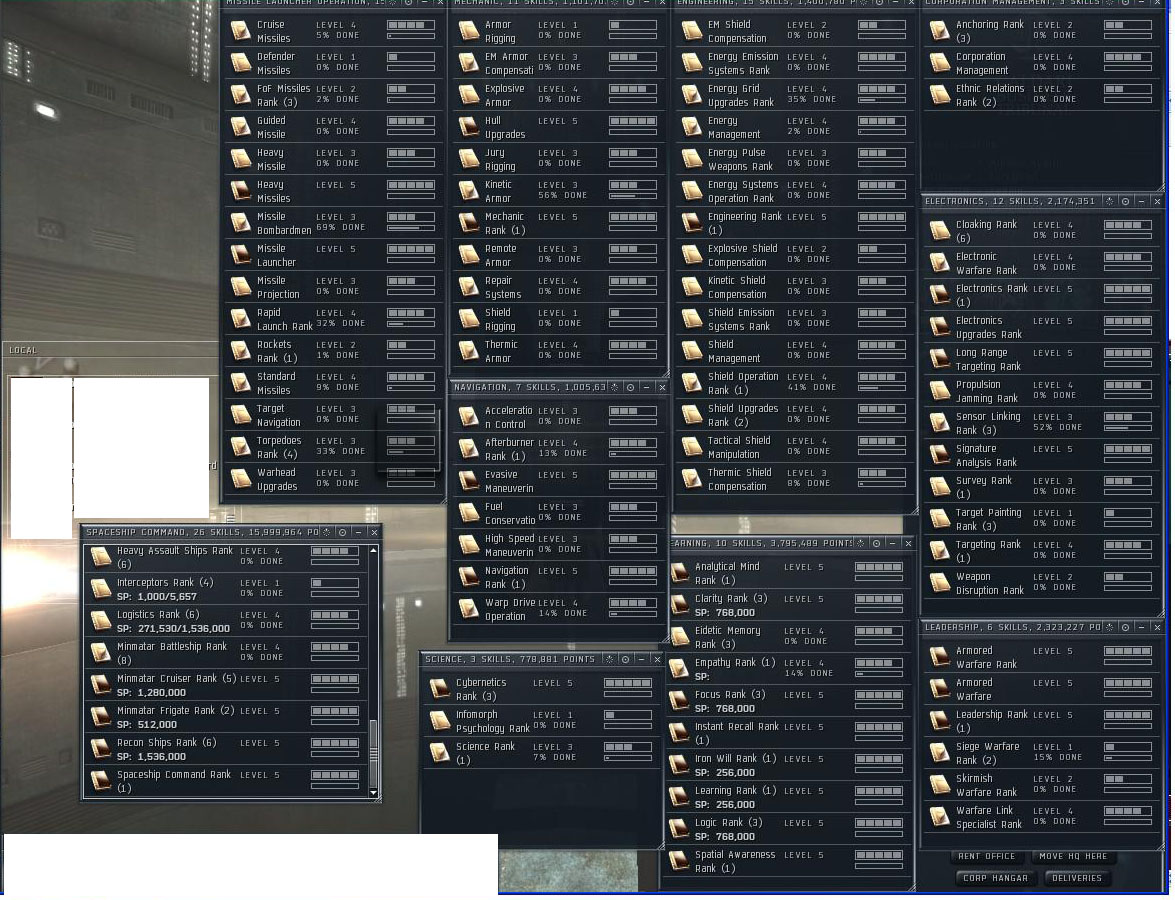
Task: Collapse the Navigation window with minimize dash
Action: [646, 387]
